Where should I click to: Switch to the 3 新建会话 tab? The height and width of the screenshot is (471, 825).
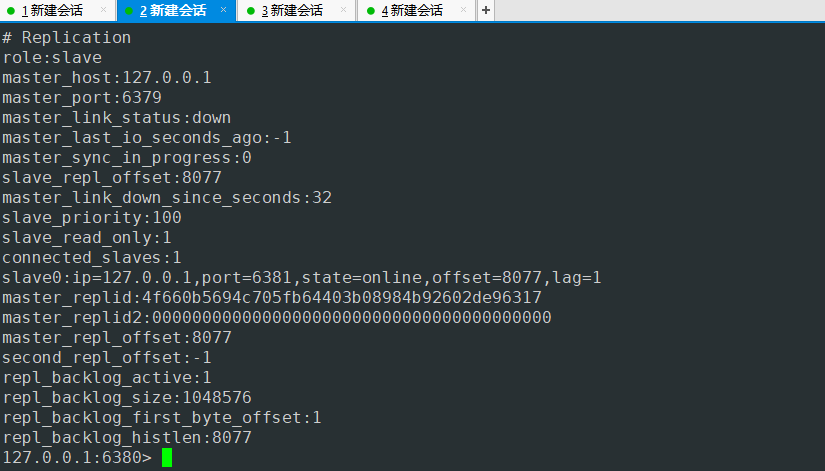click(x=292, y=11)
